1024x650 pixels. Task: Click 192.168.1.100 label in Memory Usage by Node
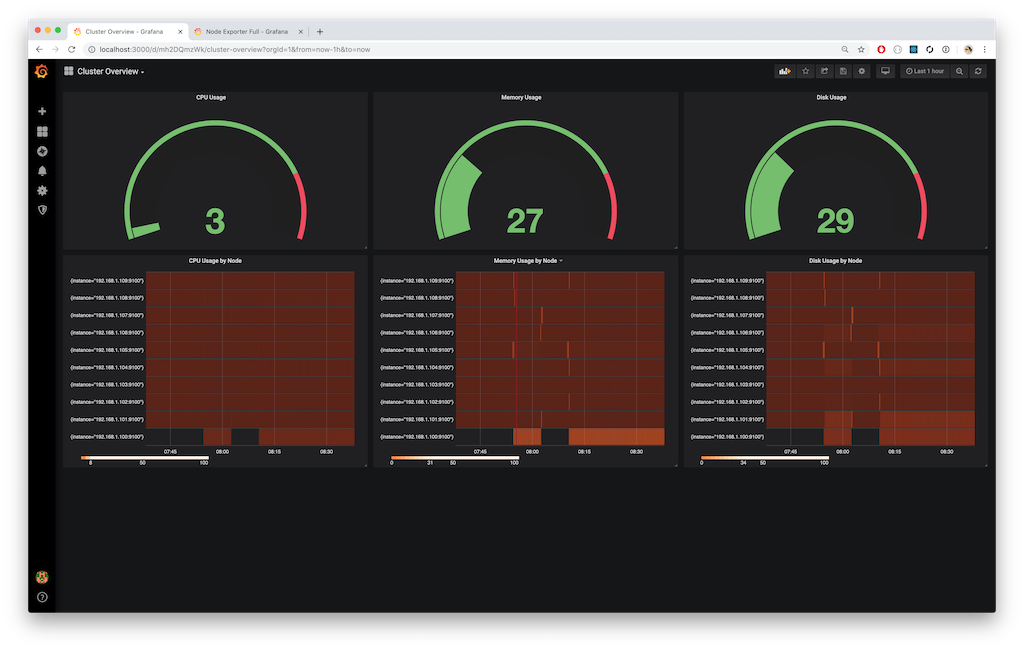coord(417,437)
